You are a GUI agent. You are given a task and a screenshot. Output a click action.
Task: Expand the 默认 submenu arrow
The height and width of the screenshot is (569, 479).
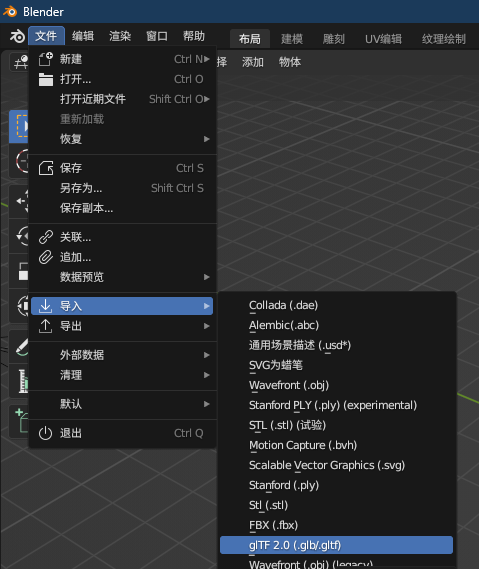pos(207,404)
